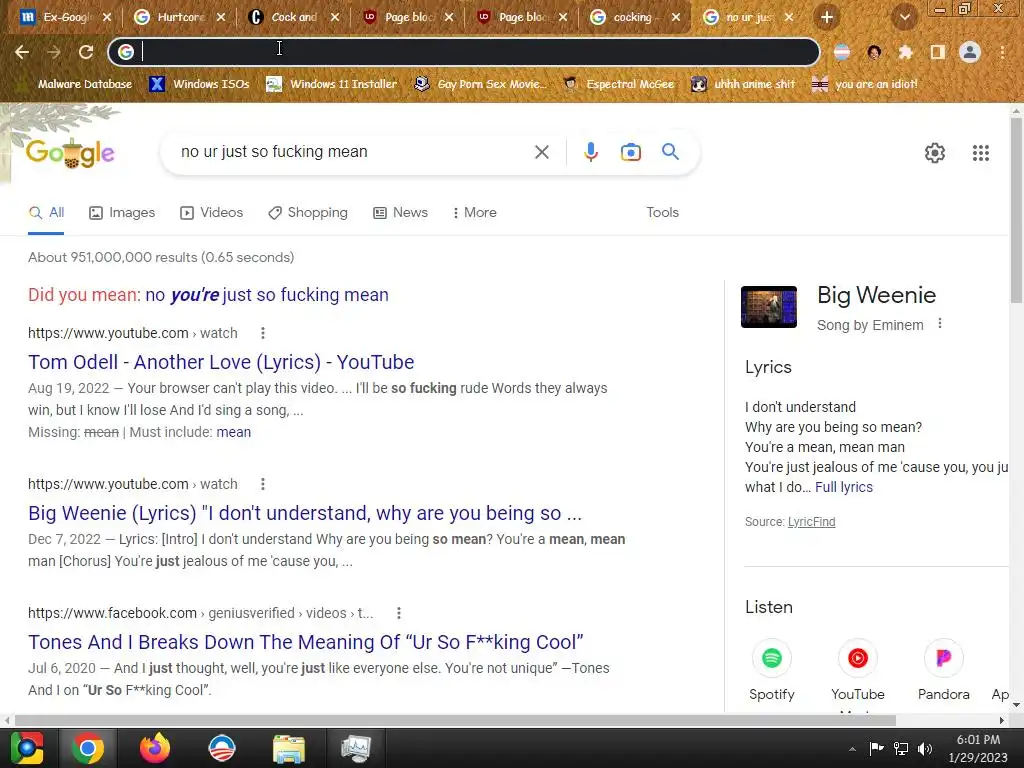Switch to the Shopping results tab

pyautogui.click(x=308, y=213)
